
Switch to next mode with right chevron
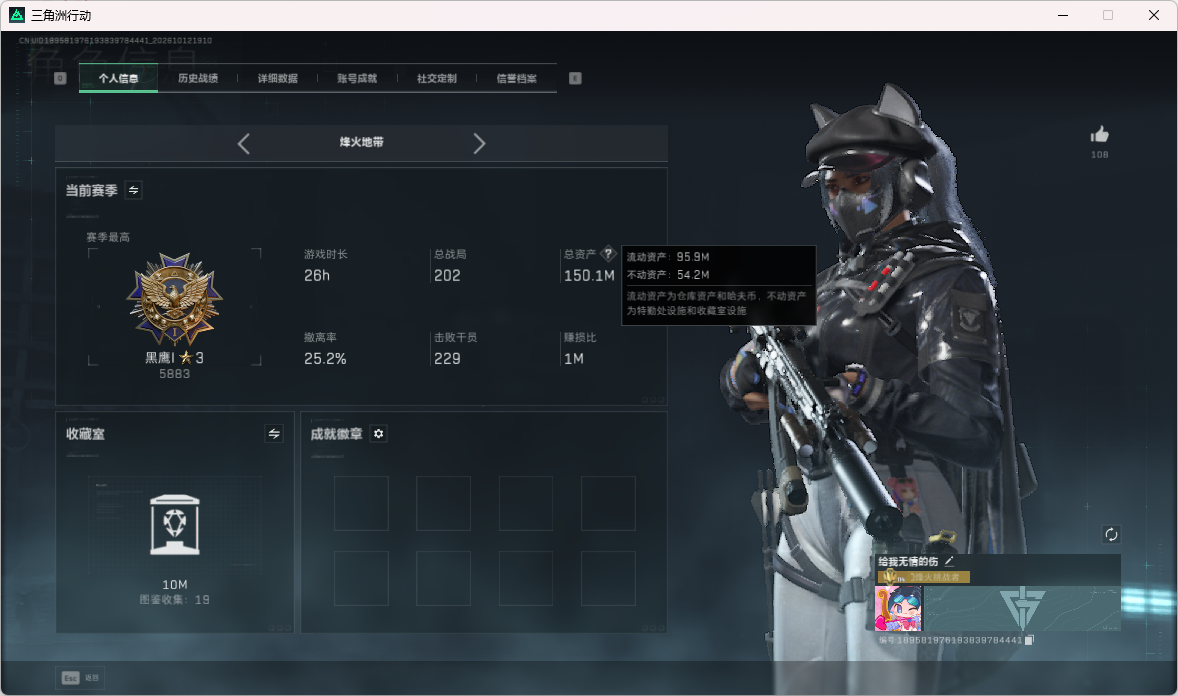point(479,144)
